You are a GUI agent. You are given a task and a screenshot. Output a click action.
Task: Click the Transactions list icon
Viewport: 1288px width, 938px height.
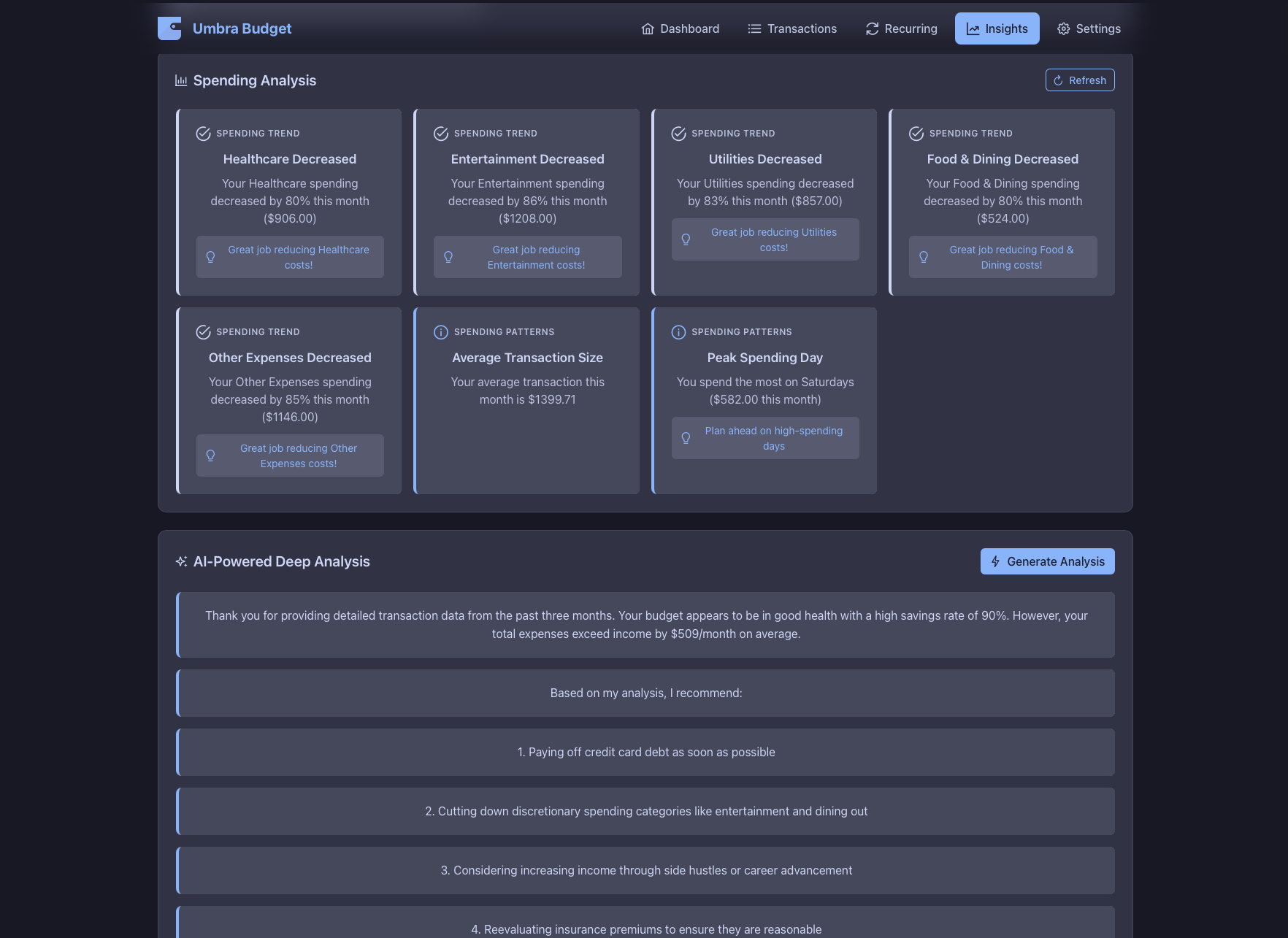coord(754,28)
